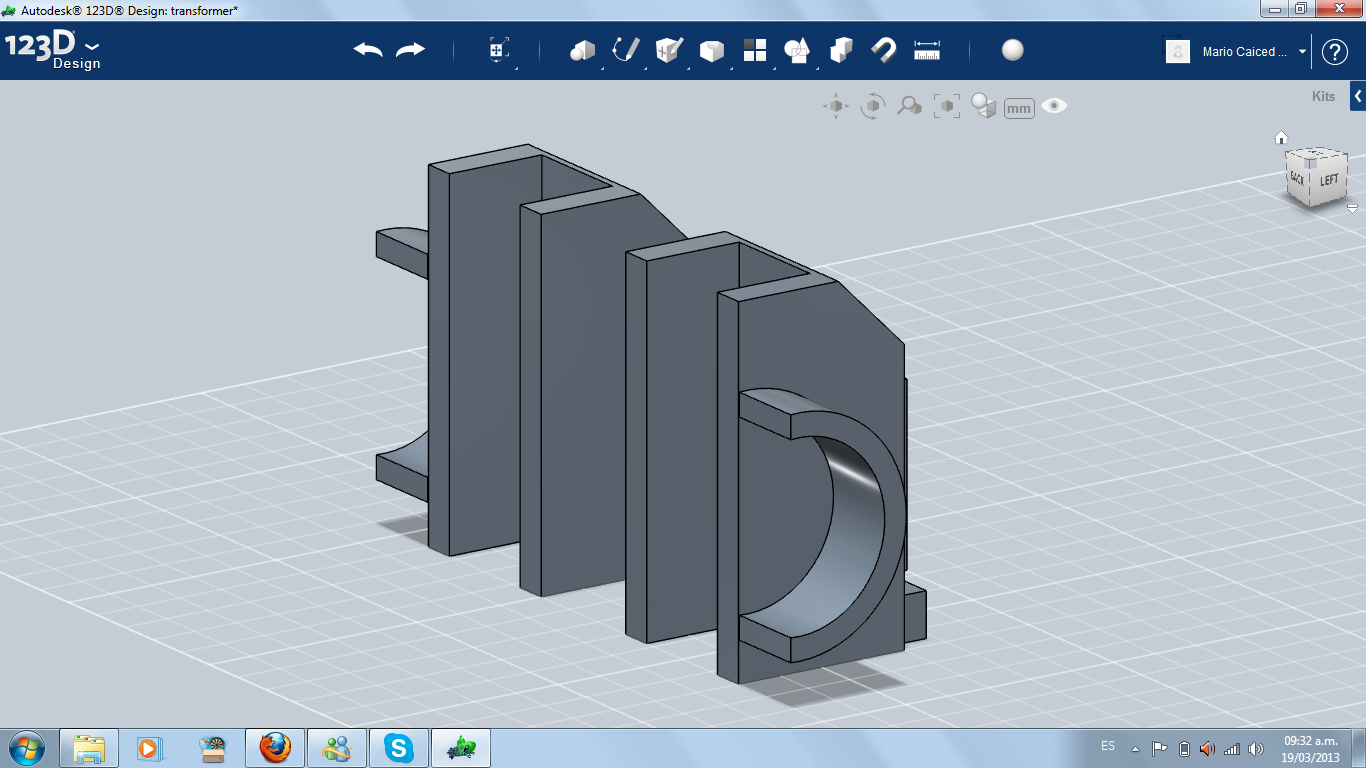Show hidden system tray icons
Viewport: 1366px width, 768px height.
(x=1135, y=748)
